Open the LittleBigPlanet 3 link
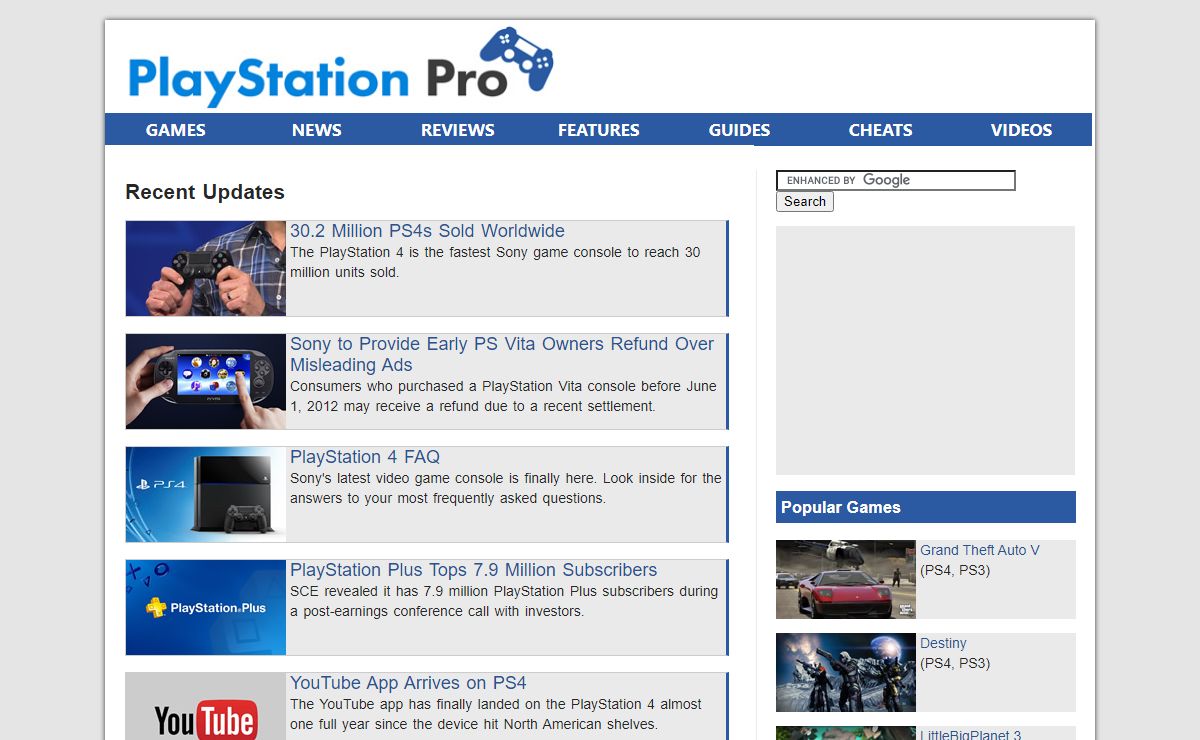The height and width of the screenshot is (740, 1200). tap(971, 734)
